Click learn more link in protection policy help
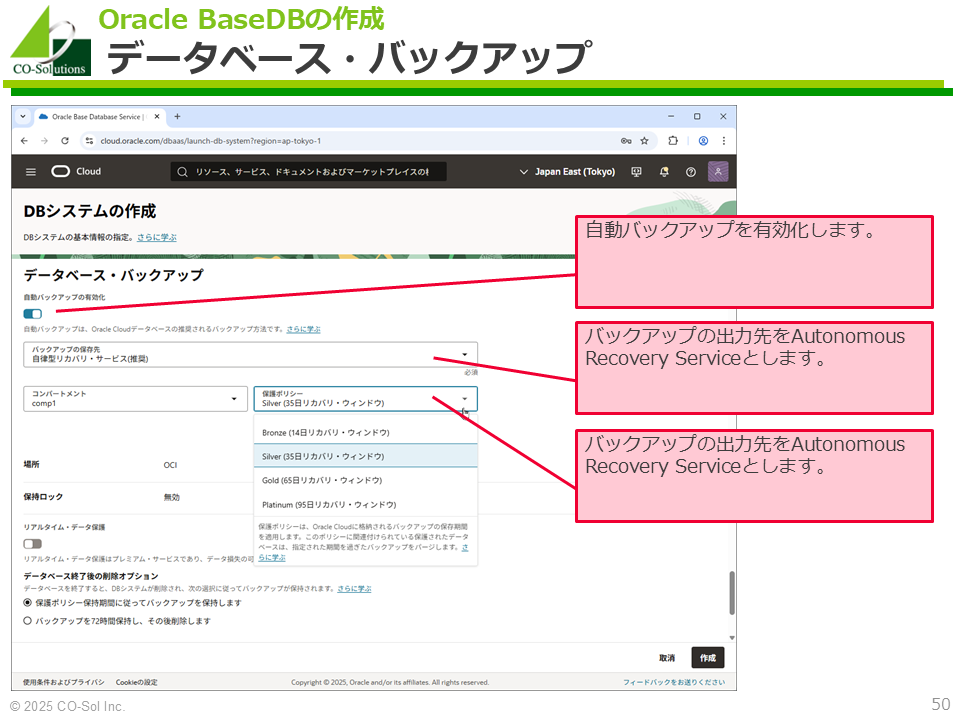This screenshot has width=960, height=720. pos(272,558)
